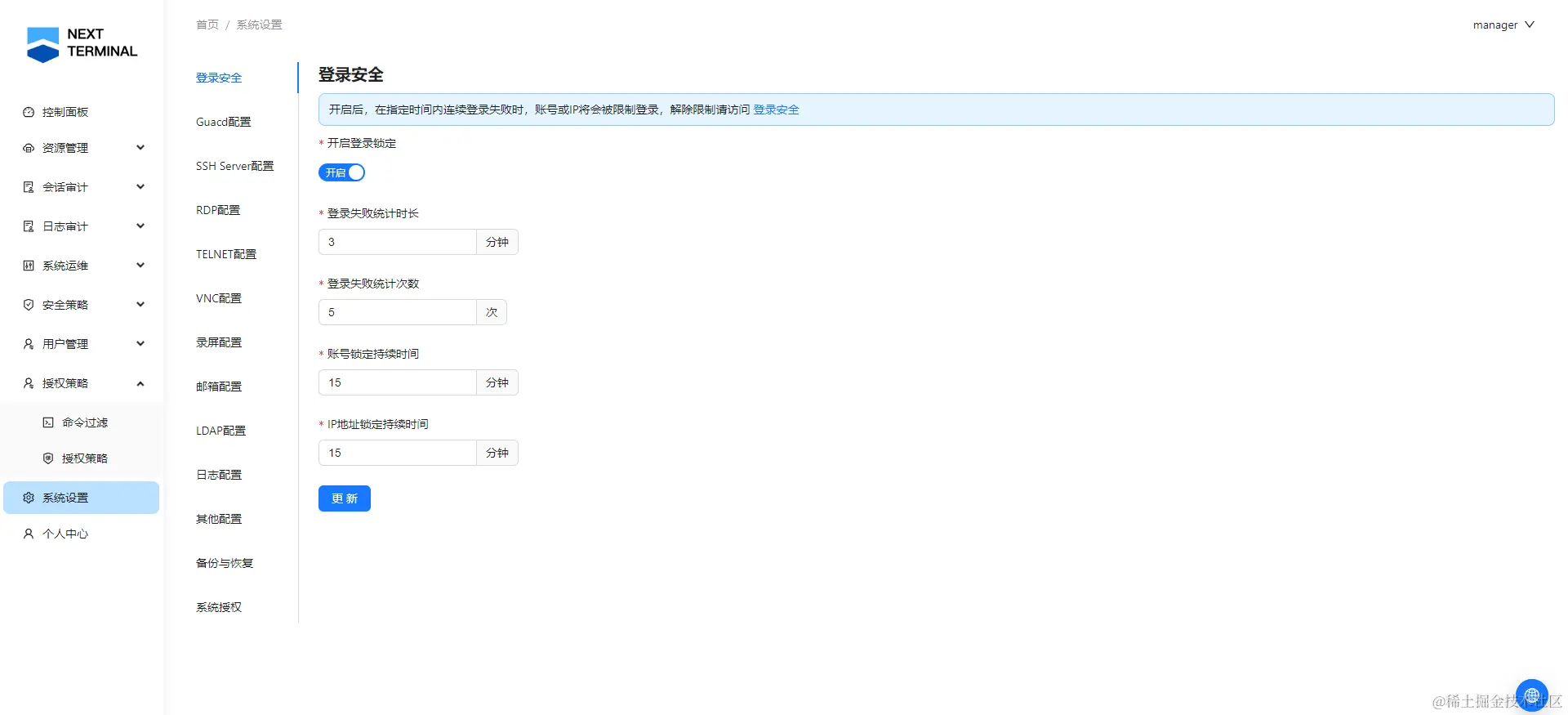The image size is (1568, 715).
Task: Open the 授权策略 submenu item
Action: click(x=81, y=458)
